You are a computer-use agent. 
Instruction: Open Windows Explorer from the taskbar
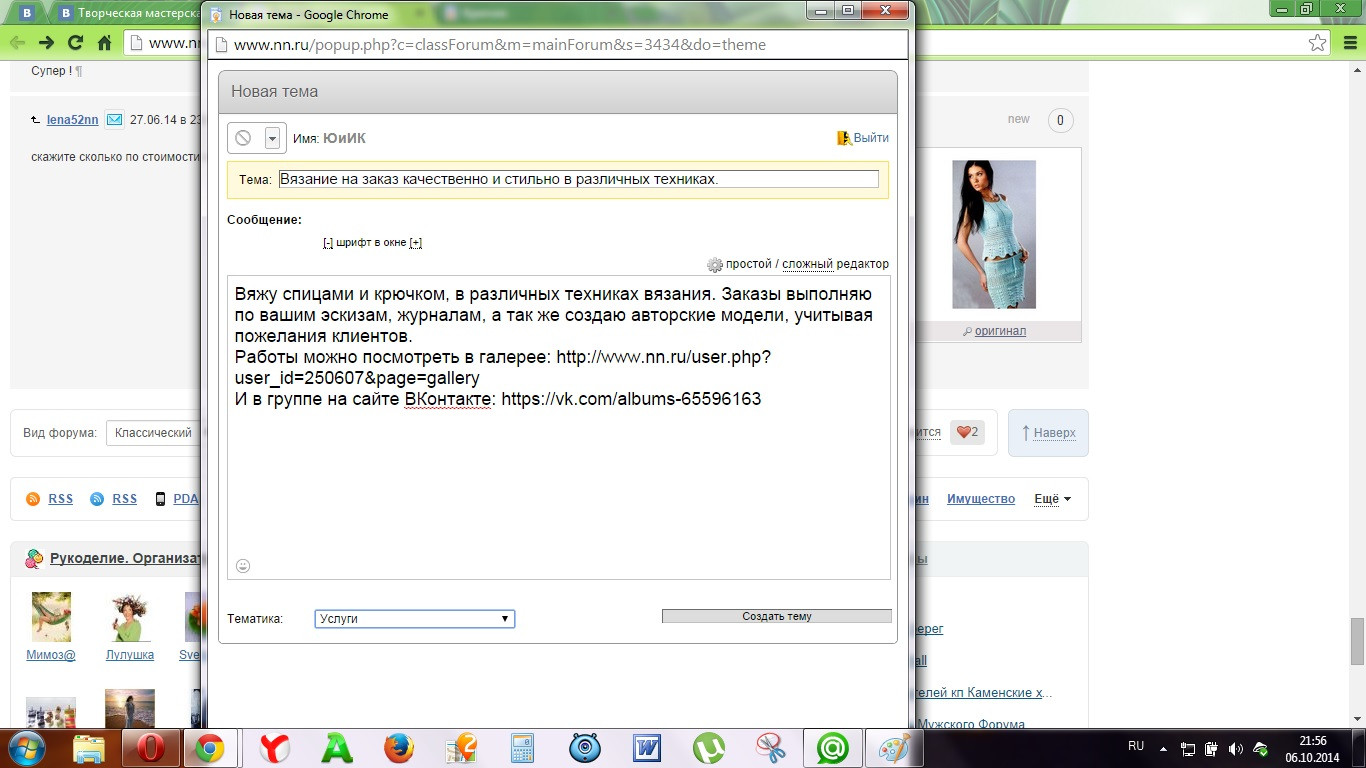(x=89, y=748)
